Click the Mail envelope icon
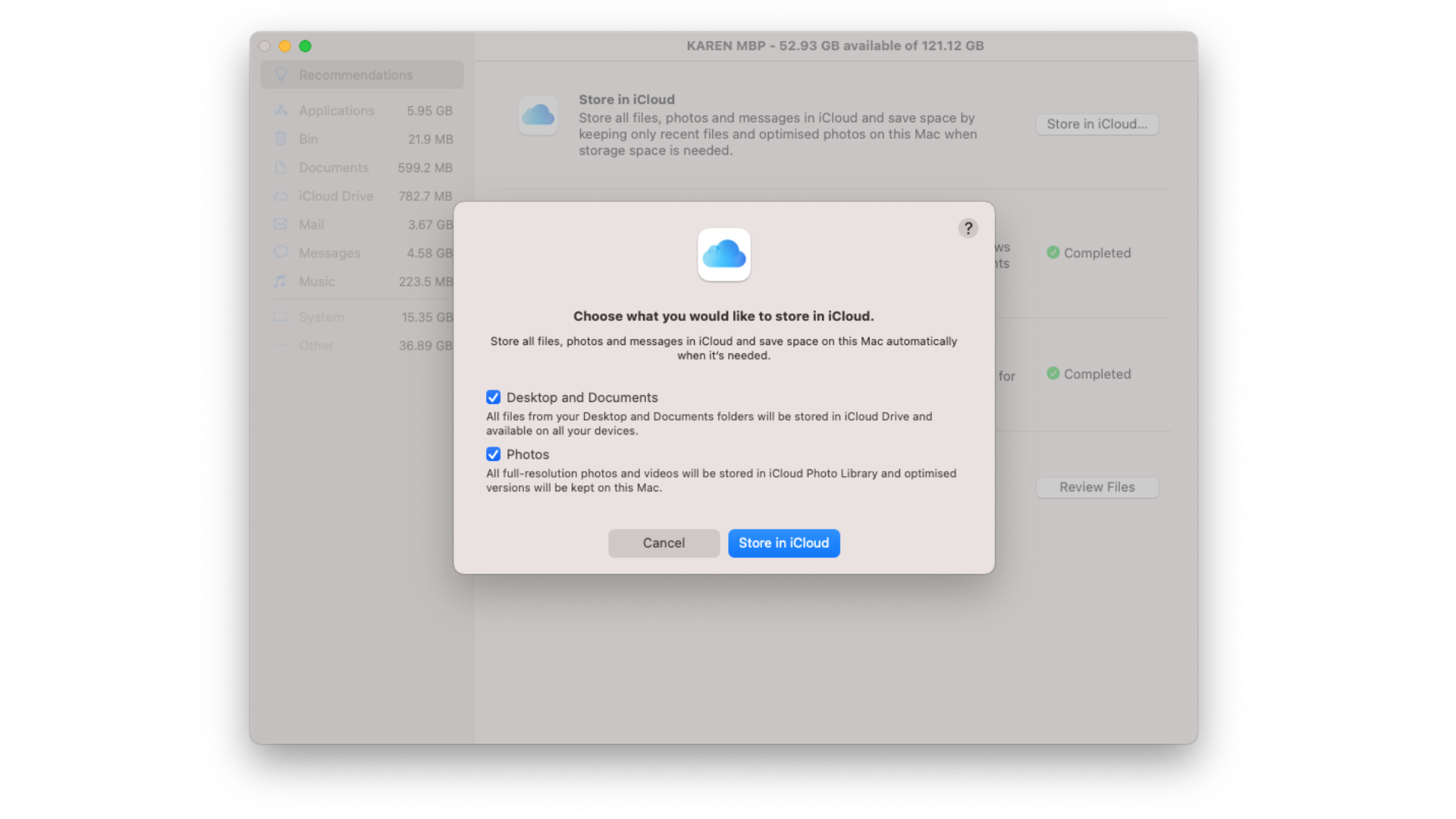1456x819 pixels. click(x=280, y=224)
